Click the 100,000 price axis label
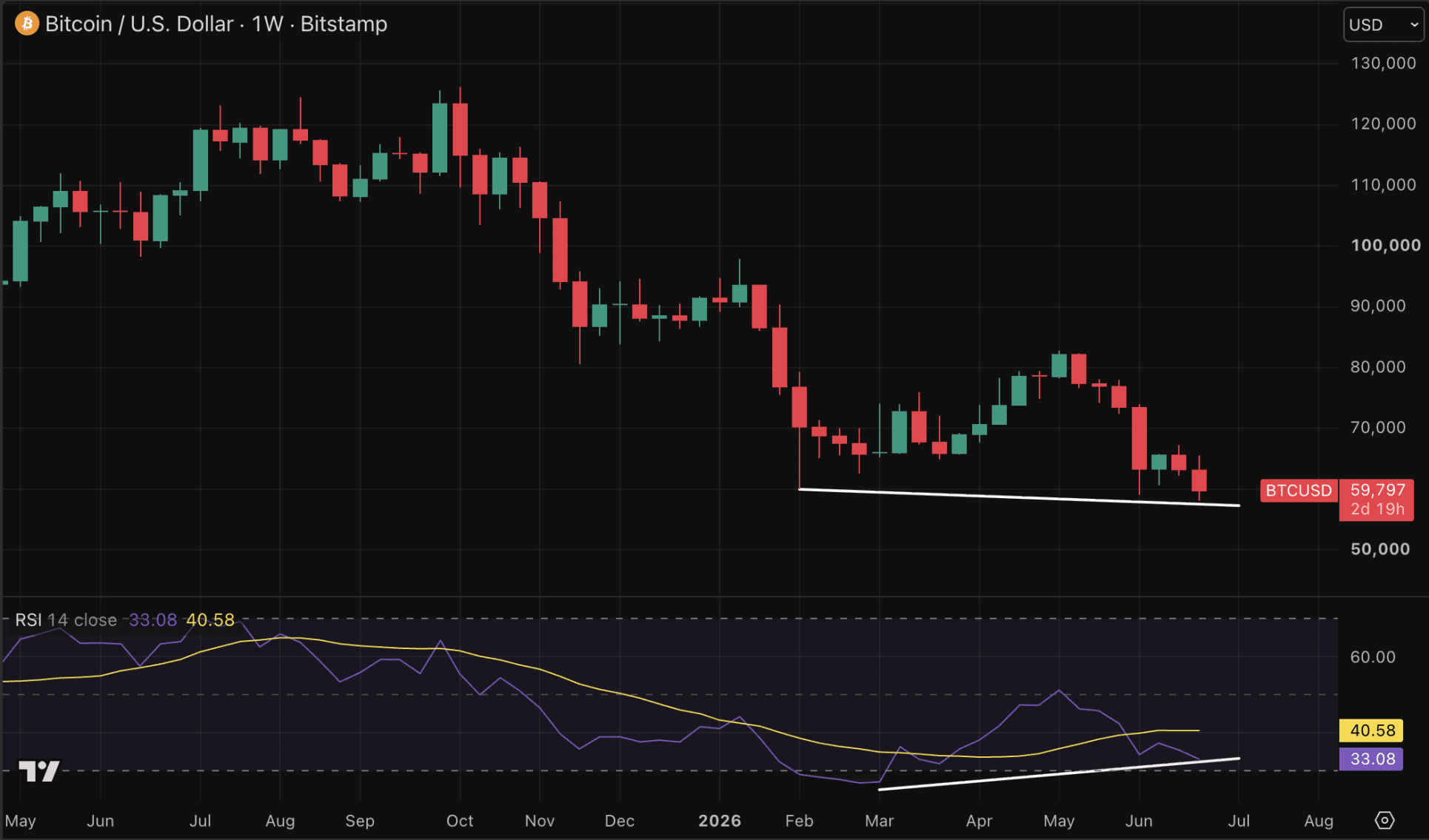1429x840 pixels. click(x=1385, y=245)
